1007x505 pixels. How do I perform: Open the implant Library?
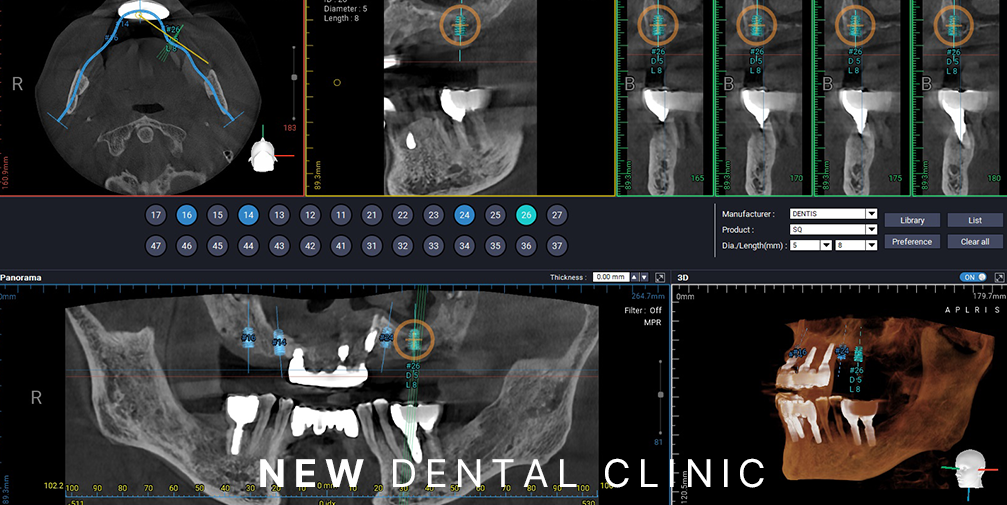click(912, 220)
